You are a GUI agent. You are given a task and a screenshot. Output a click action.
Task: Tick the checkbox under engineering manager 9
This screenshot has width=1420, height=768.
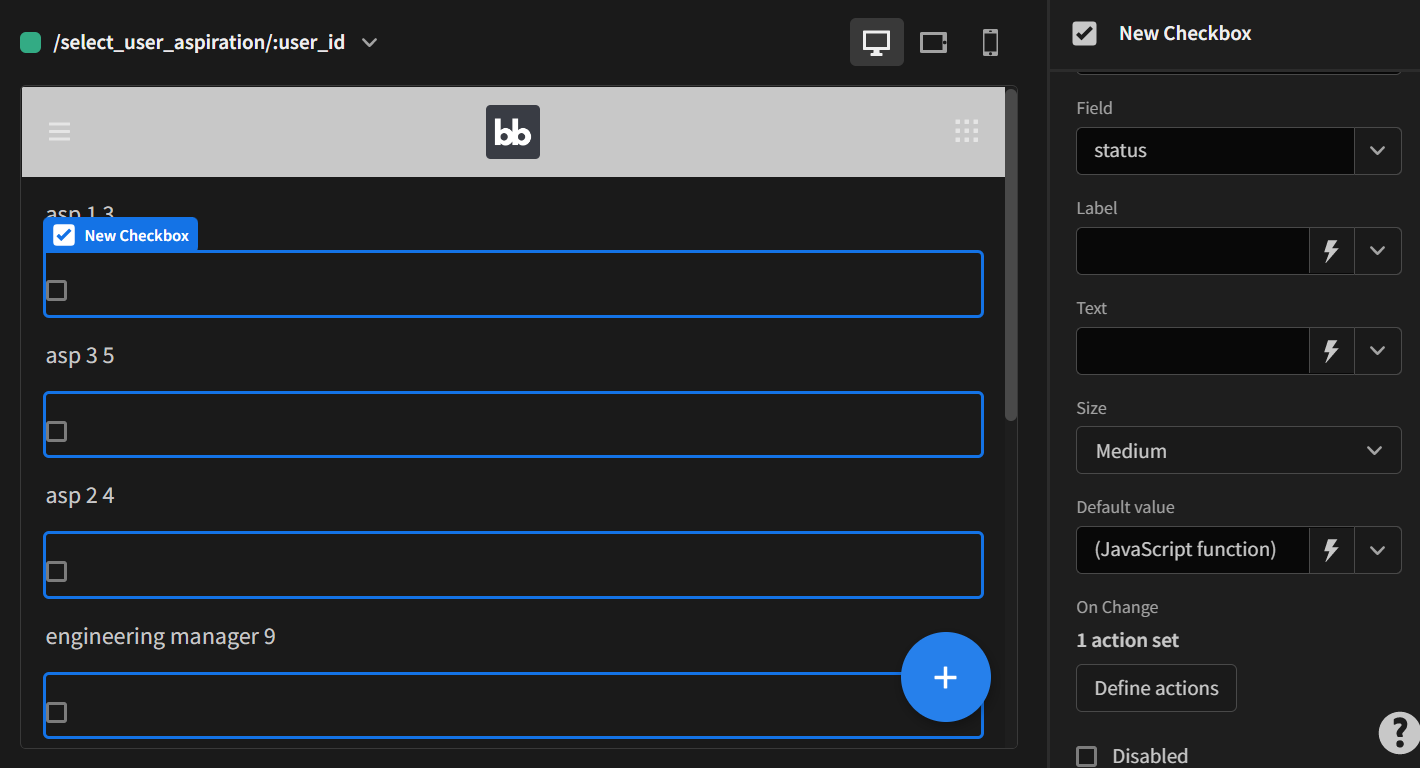pyautogui.click(x=56, y=712)
